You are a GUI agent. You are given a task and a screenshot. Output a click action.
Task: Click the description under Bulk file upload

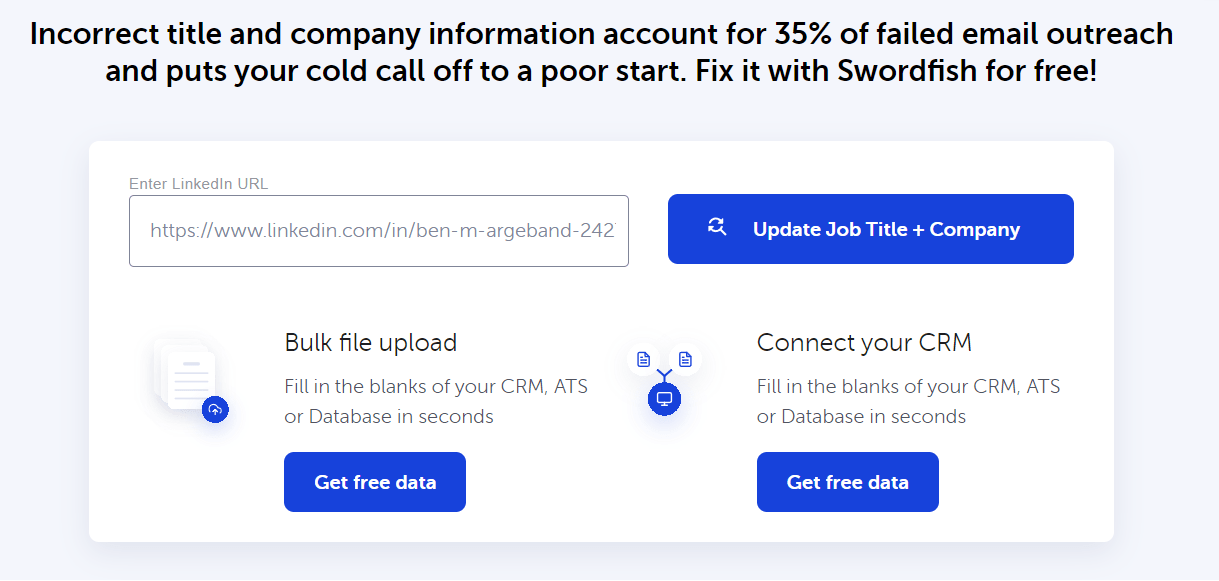(434, 400)
